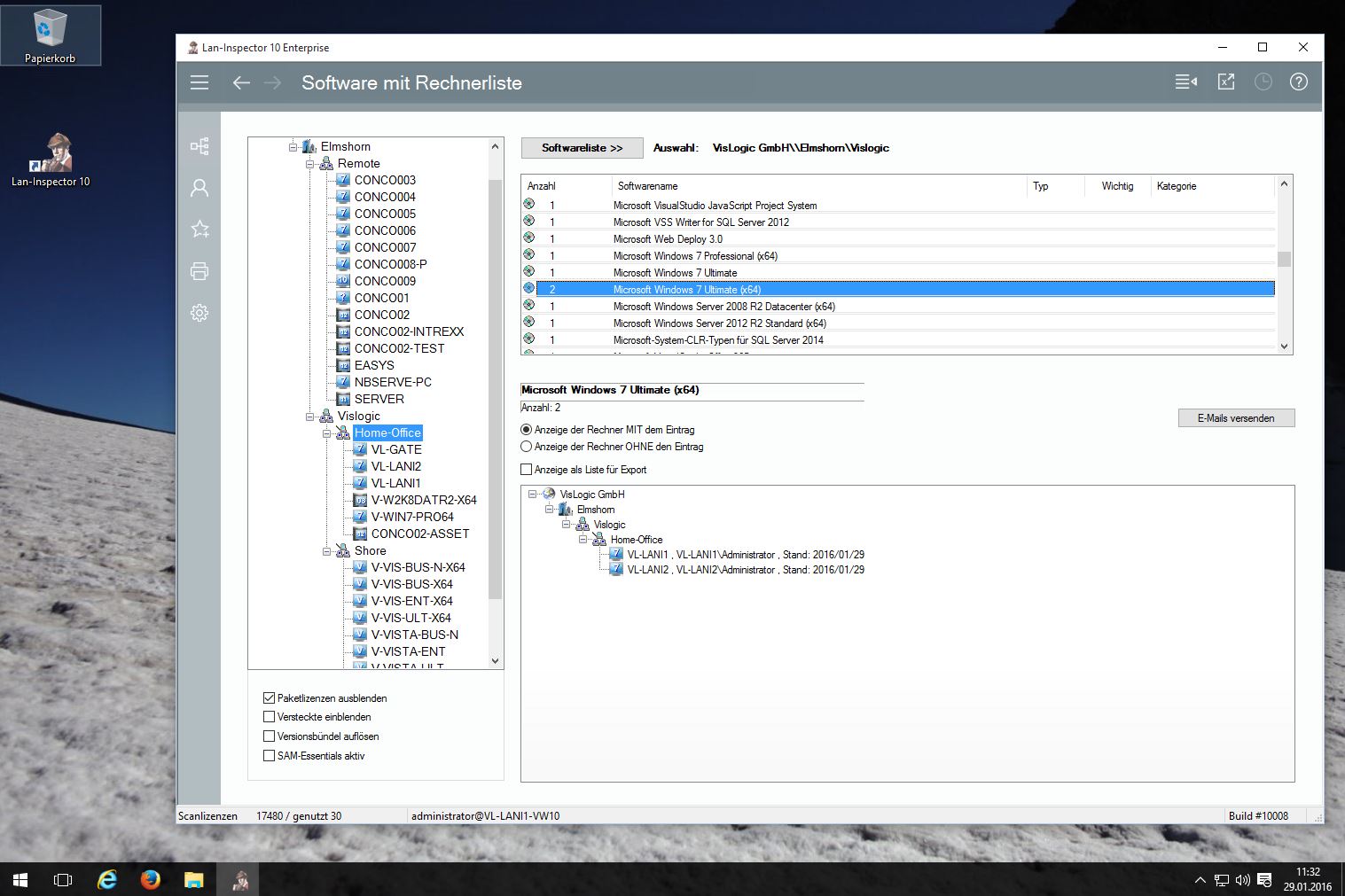The width and height of the screenshot is (1345, 896).
Task: Collapse the Remote tree node
Action: point(310,164)
